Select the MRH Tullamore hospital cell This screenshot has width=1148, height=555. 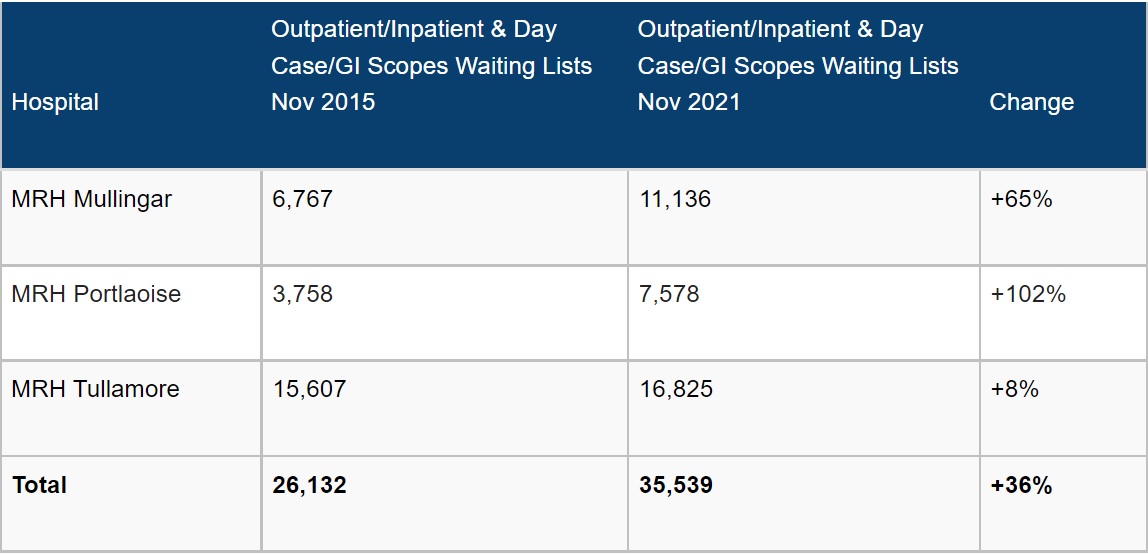point(95,389)
